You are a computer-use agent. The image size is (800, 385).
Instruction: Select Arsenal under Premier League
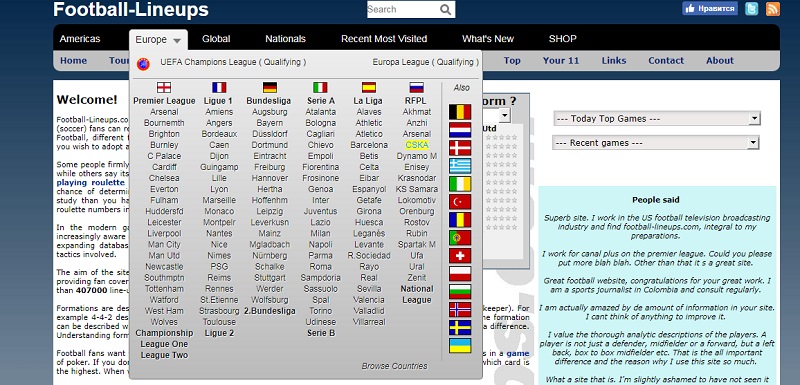click(x=164, y=112)
